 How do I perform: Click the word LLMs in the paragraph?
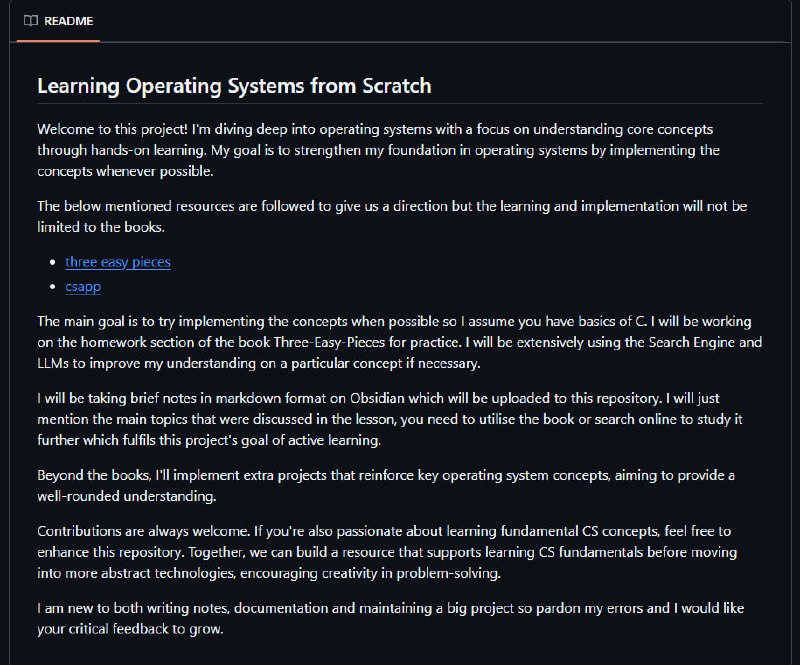coord(53,363)
